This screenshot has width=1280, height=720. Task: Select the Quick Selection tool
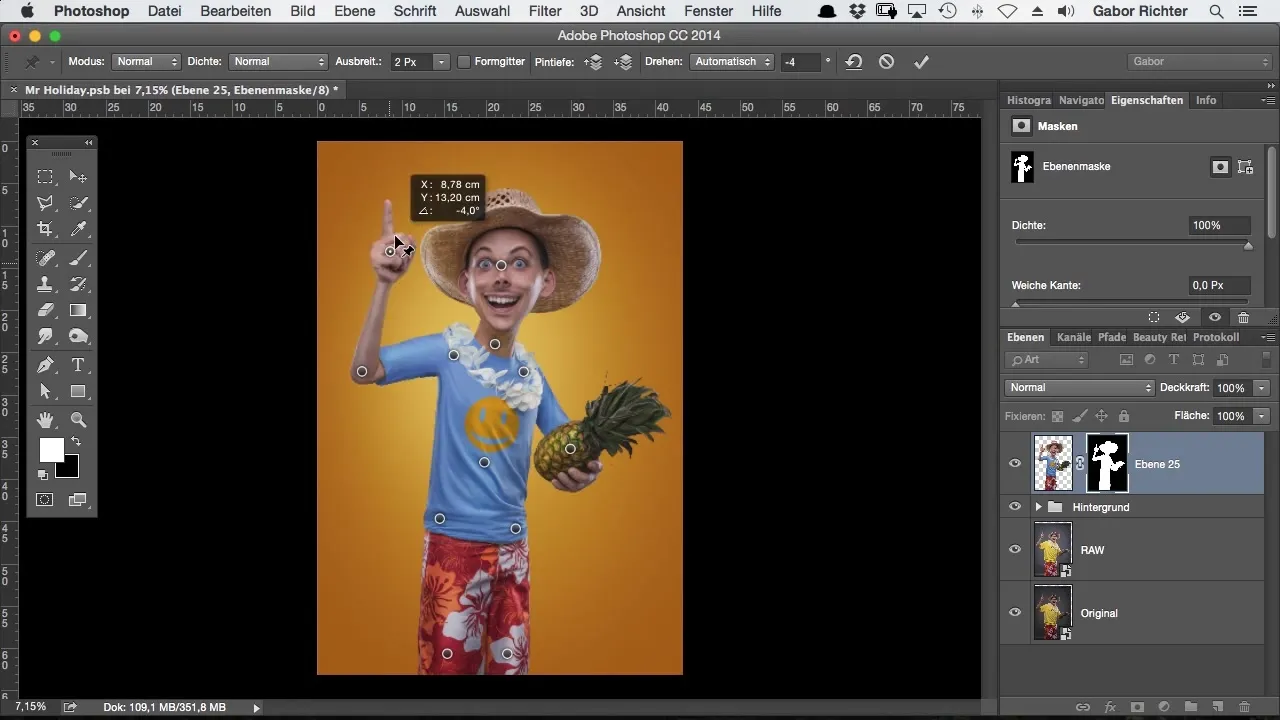coord(78,203)
